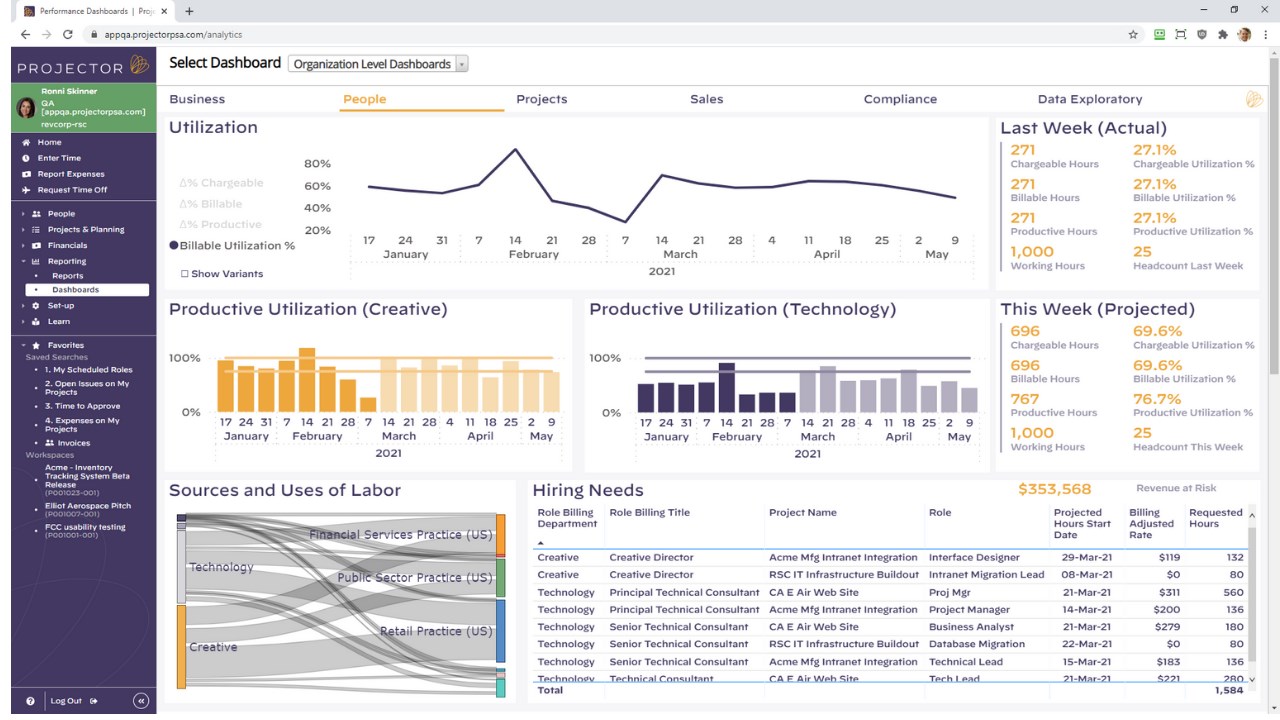Click the Request Time Off airplane icon

point(26,190)
